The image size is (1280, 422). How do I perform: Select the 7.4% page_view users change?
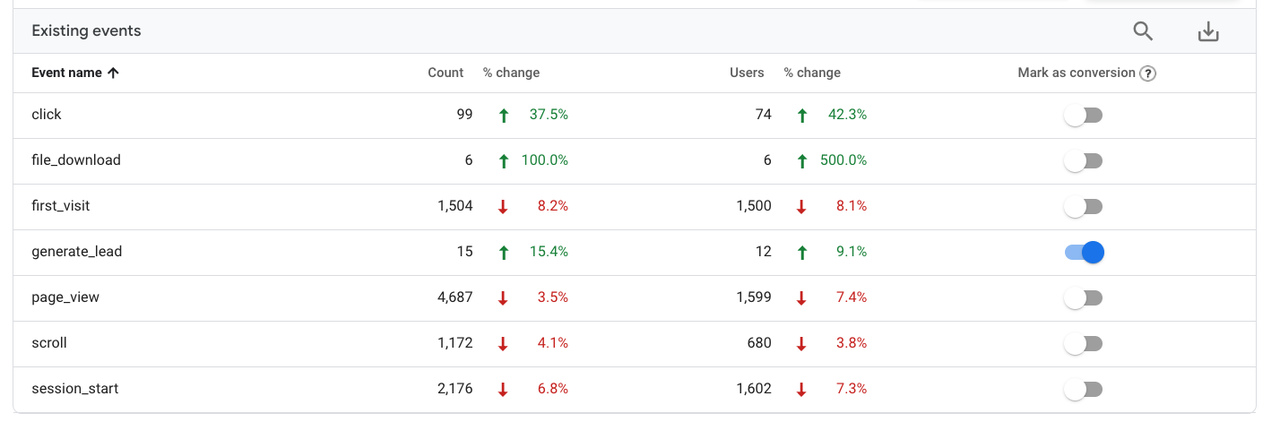pos(852,297)
